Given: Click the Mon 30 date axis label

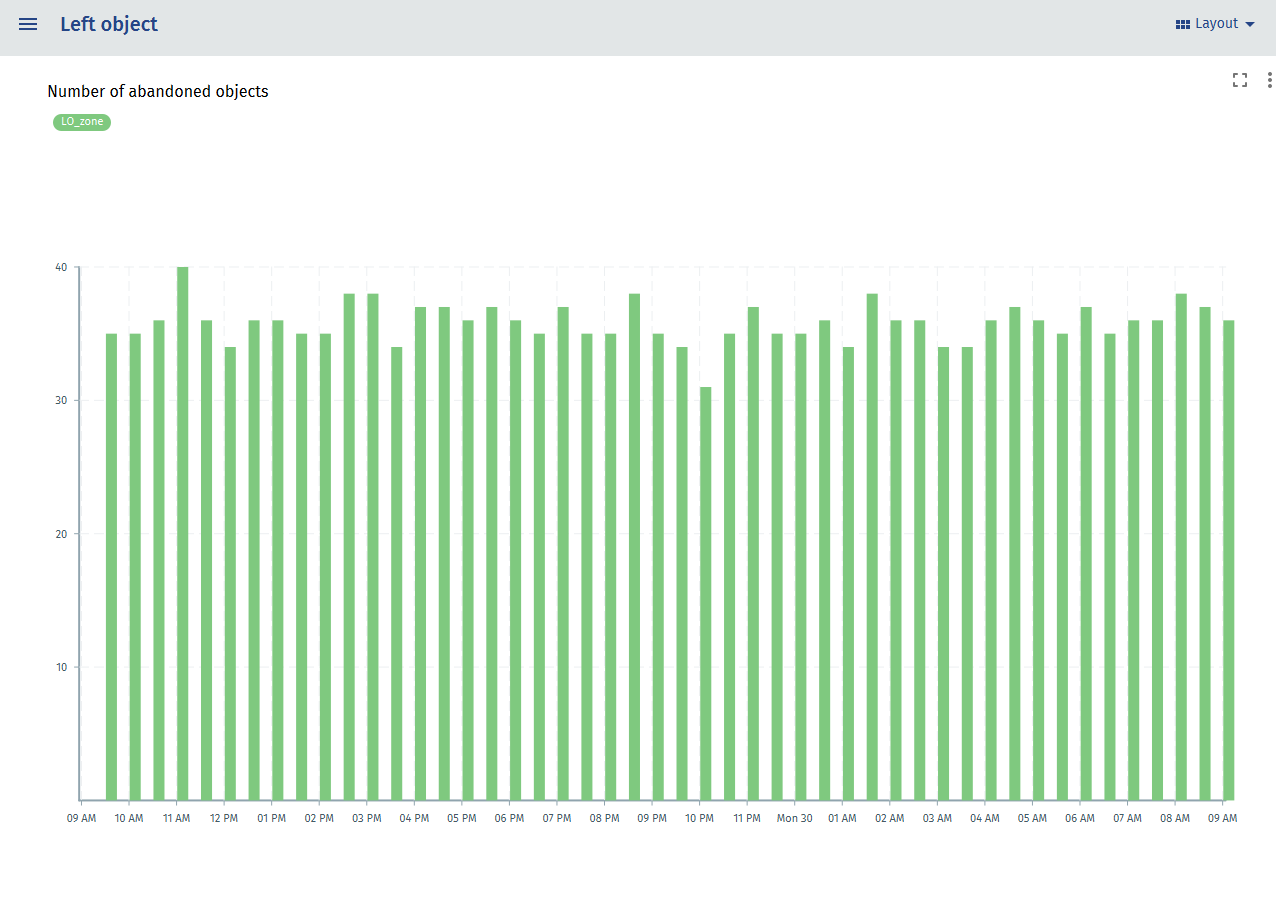Looking at the screenshot, I should (x=794, y=818).
